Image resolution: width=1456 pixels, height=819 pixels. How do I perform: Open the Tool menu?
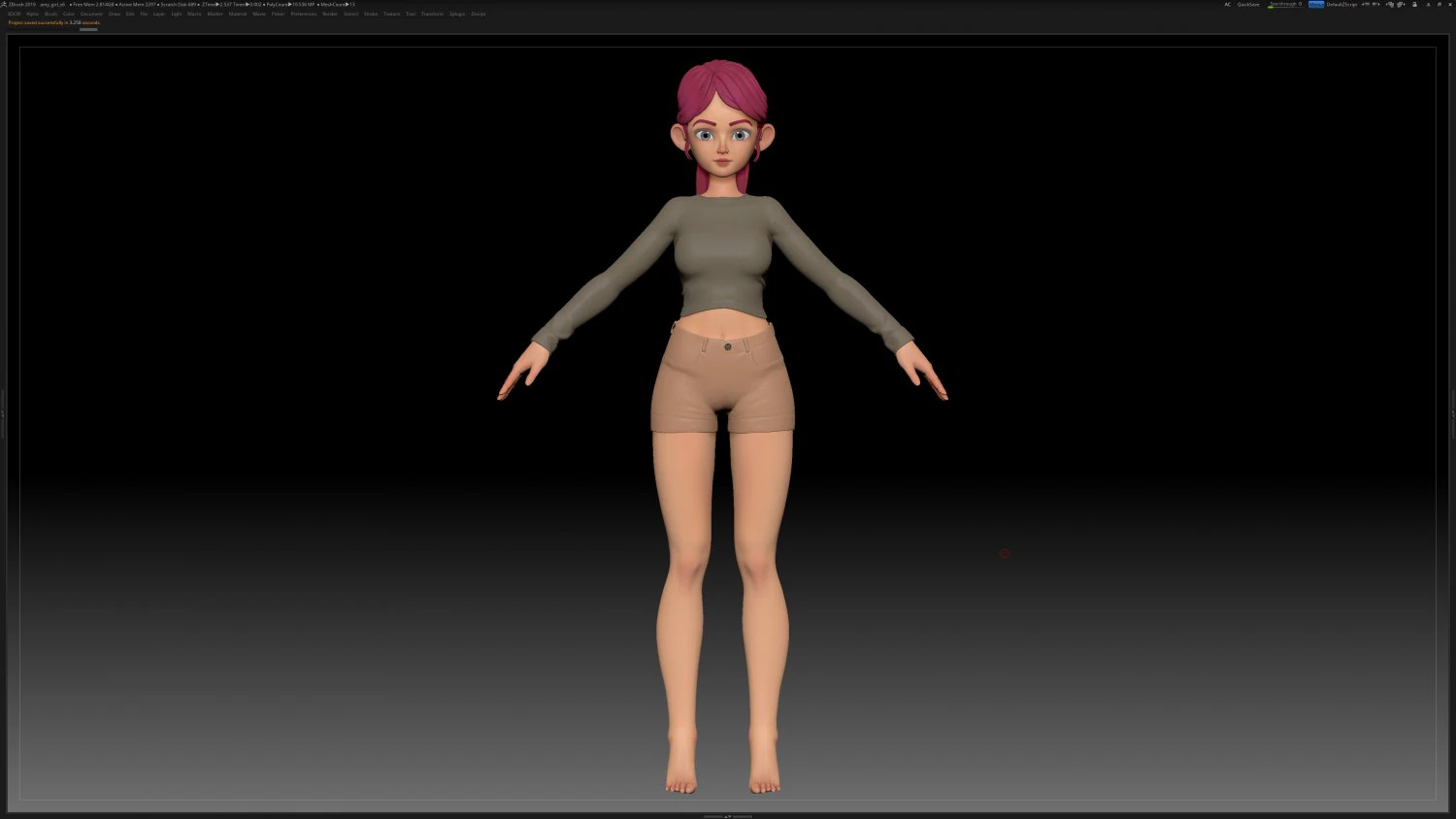(x=410, y=14)
